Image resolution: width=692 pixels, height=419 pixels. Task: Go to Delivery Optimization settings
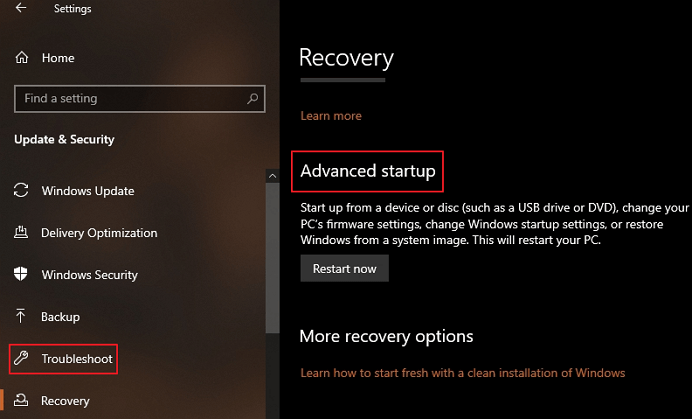coord(99,233)
